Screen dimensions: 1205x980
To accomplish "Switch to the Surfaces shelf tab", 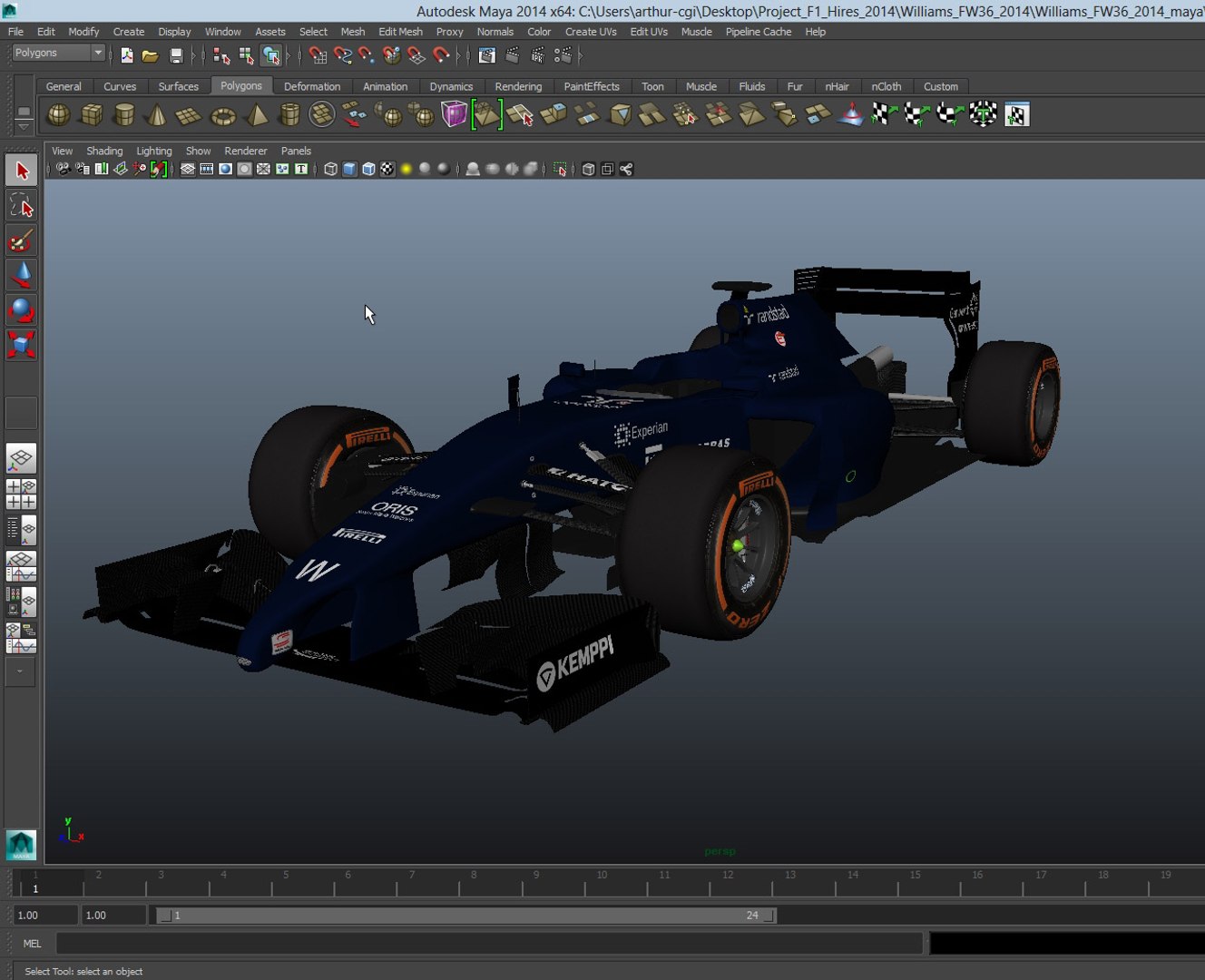I will click(178, 86).
